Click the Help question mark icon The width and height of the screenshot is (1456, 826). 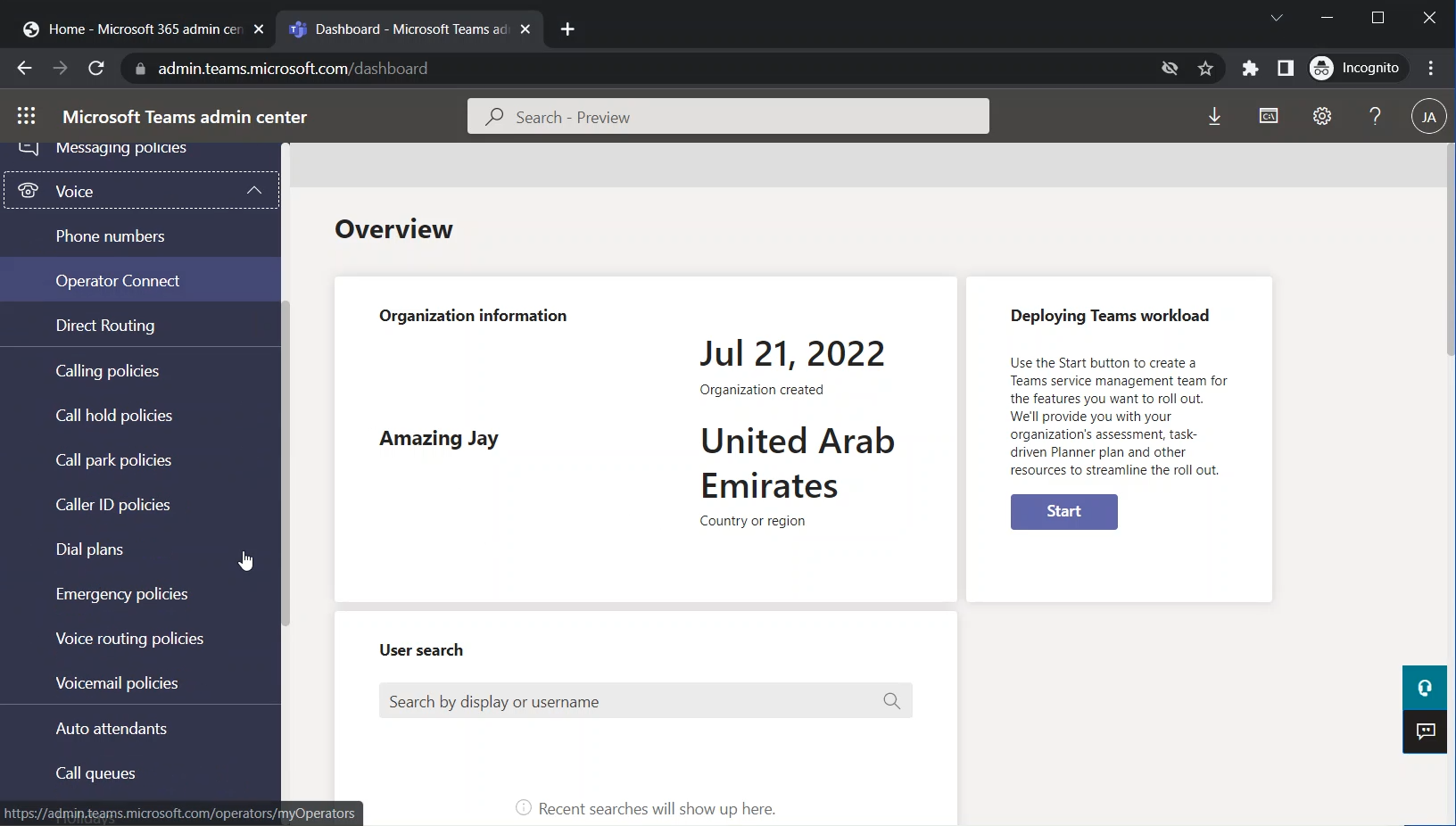pos(1375,117)
